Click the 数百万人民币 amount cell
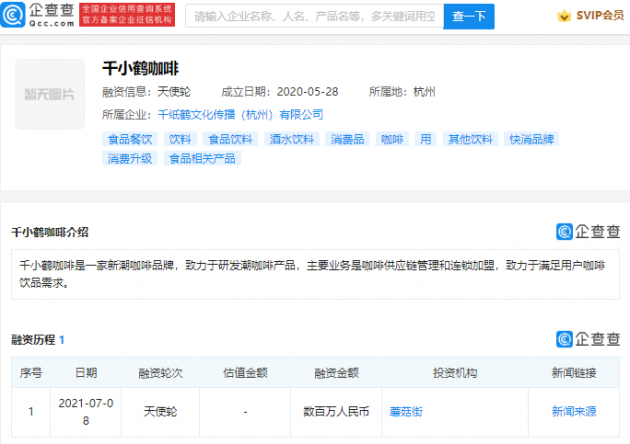The image size is (630, 444). 336,412
